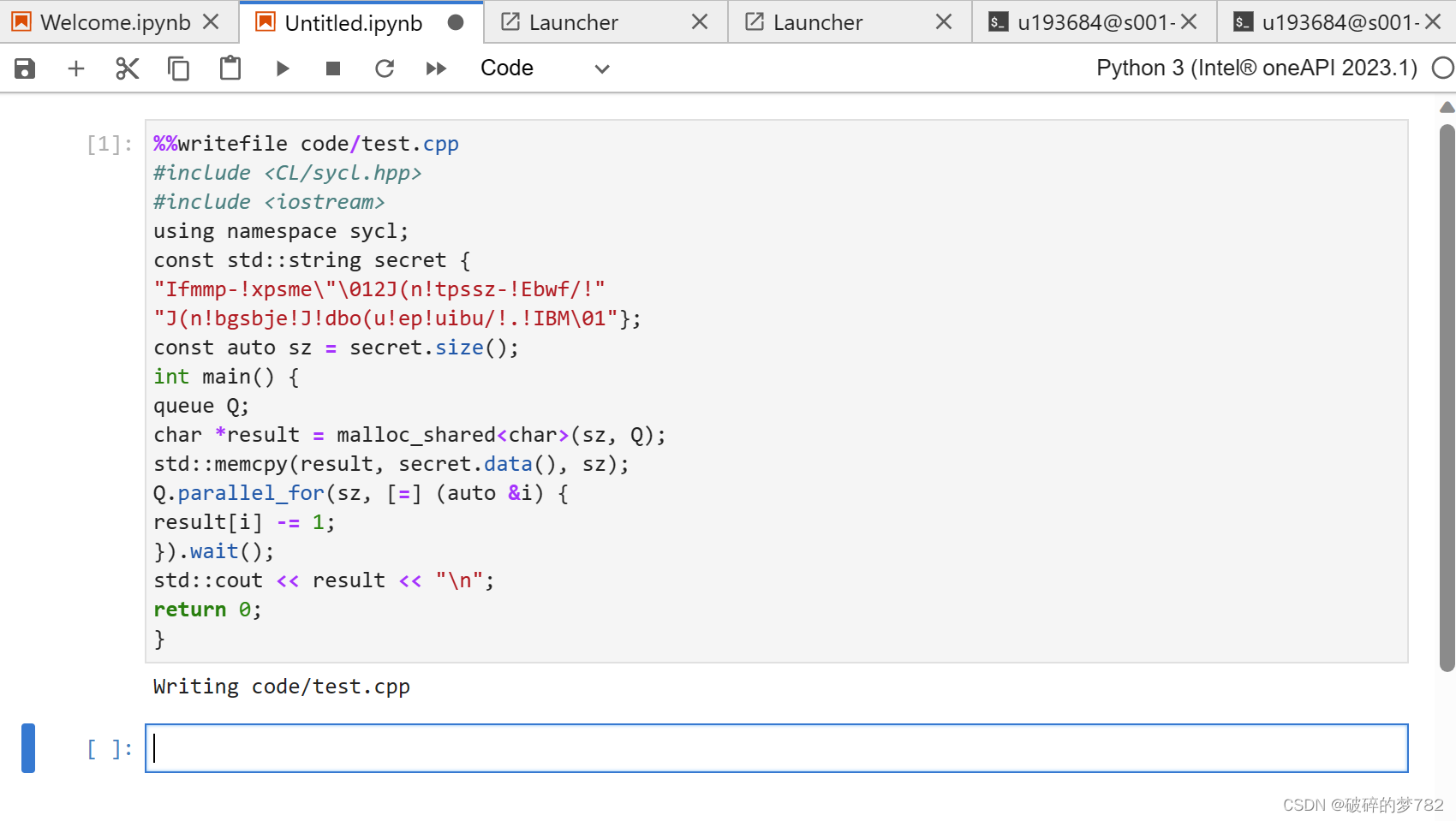Viewport: 1456px width, 821px height.
Task: Close the last u193684@s001 terminal tab
Action: point(1433,22)
